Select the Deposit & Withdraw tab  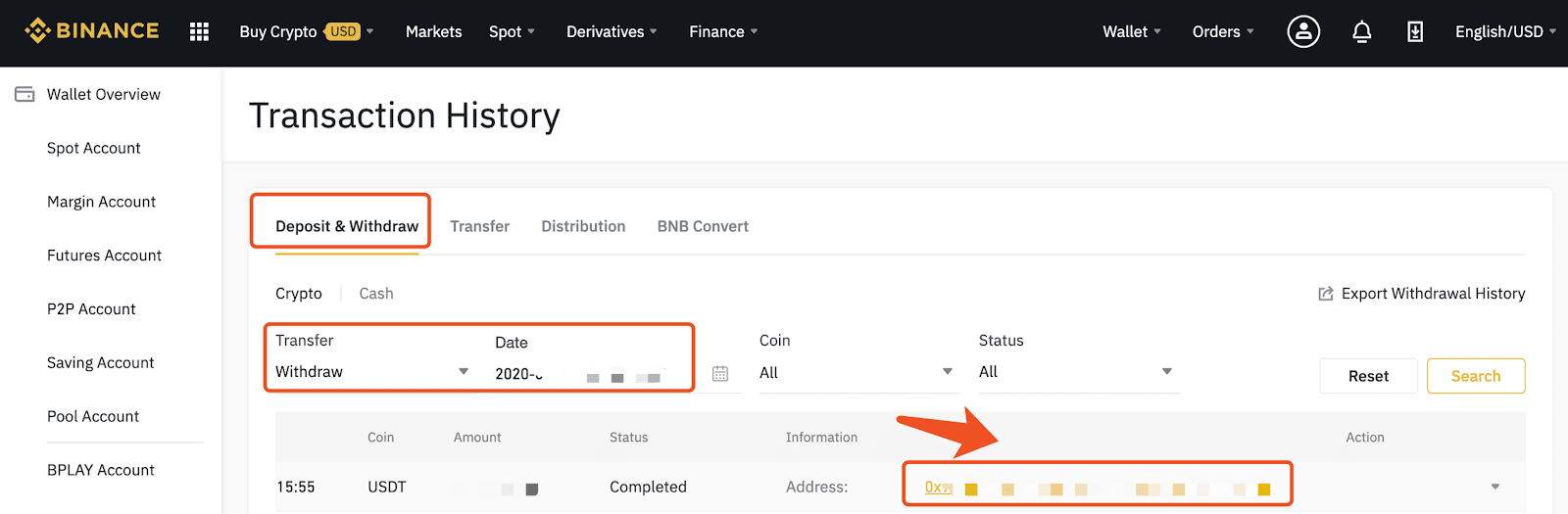click(x=347, y=226)
